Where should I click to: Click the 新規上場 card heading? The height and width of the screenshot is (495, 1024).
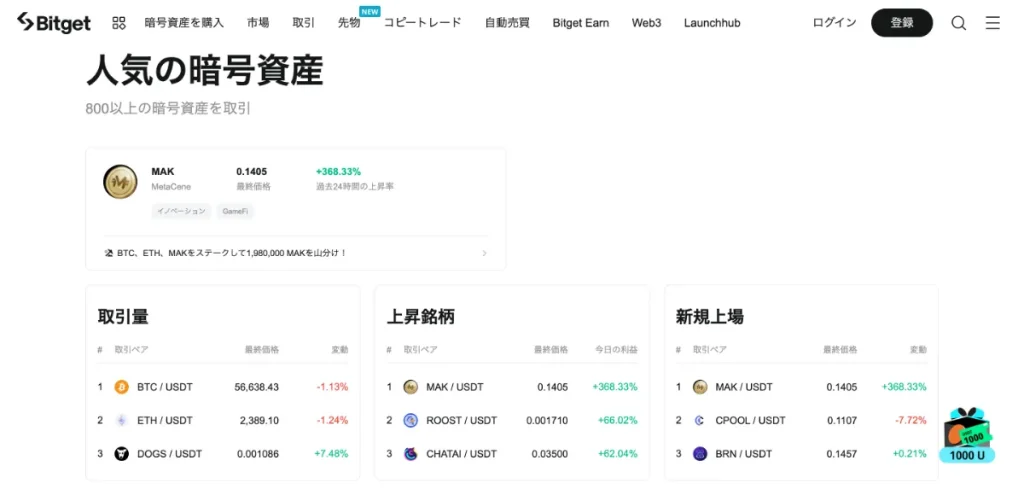click(710, 317)
